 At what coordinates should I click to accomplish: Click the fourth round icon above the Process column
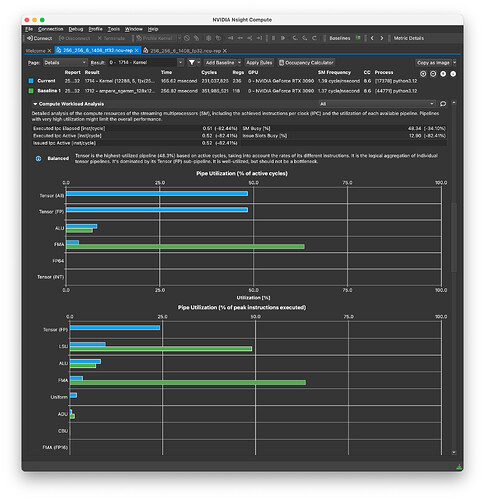[453, 74]
